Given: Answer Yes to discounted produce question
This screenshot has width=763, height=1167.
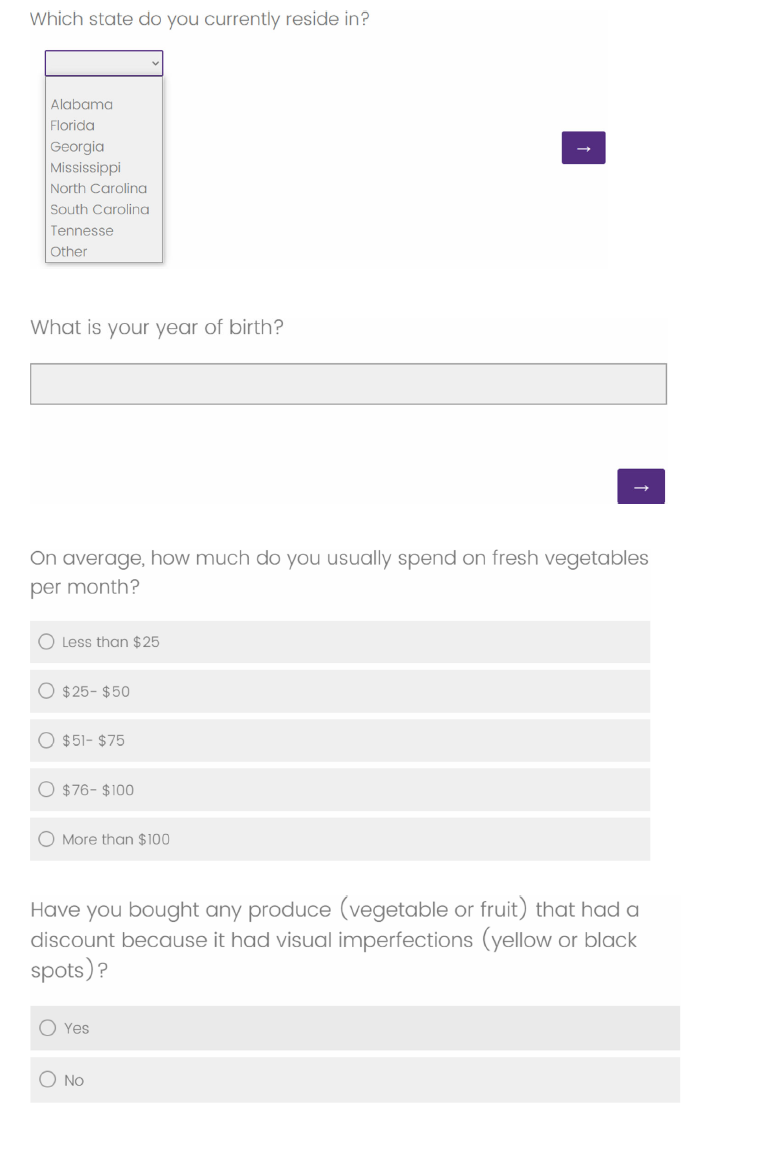Looking at the screenshot, I should click(x=48, y=1027).
